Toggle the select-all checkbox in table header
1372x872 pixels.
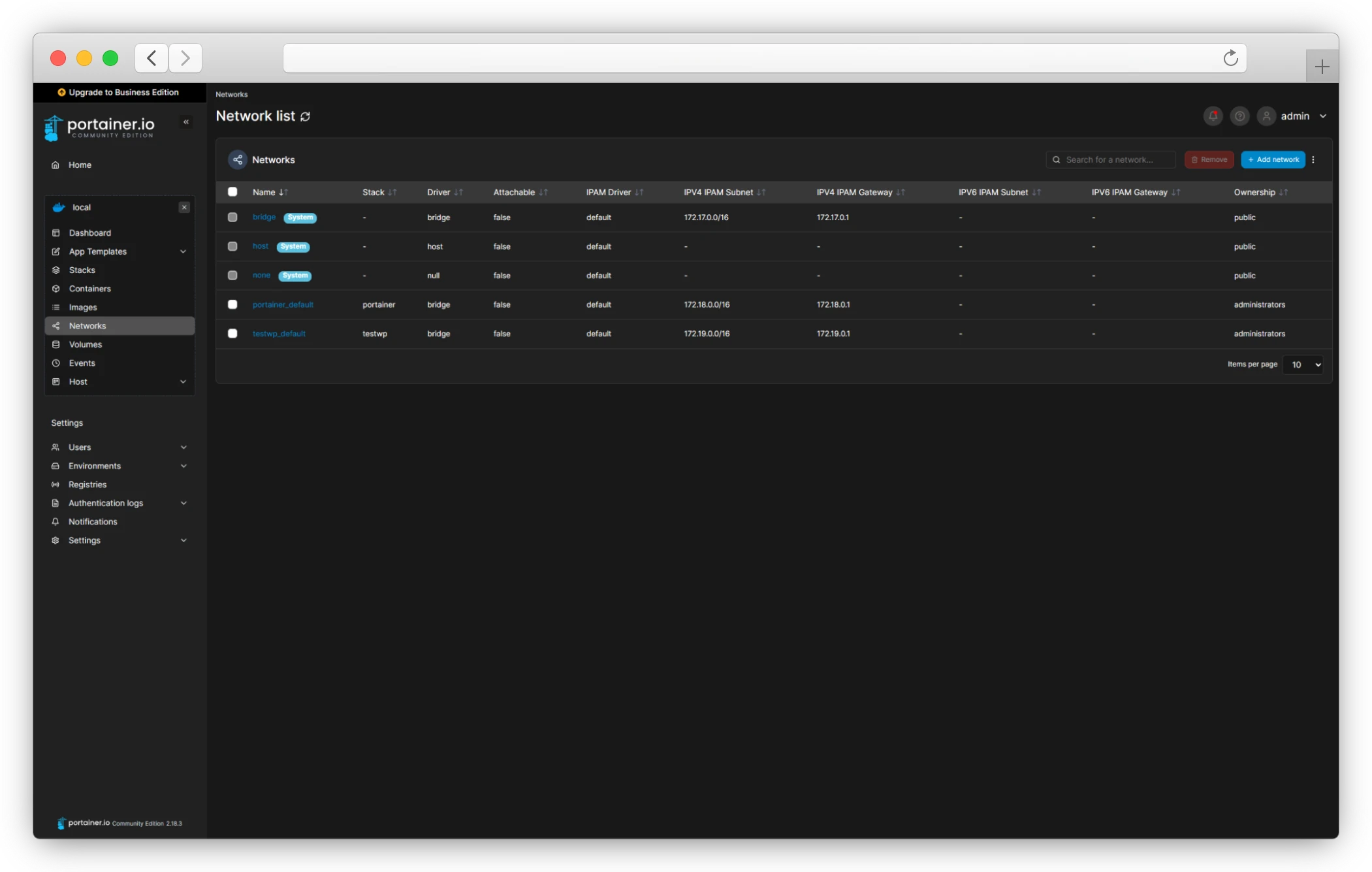232,191
